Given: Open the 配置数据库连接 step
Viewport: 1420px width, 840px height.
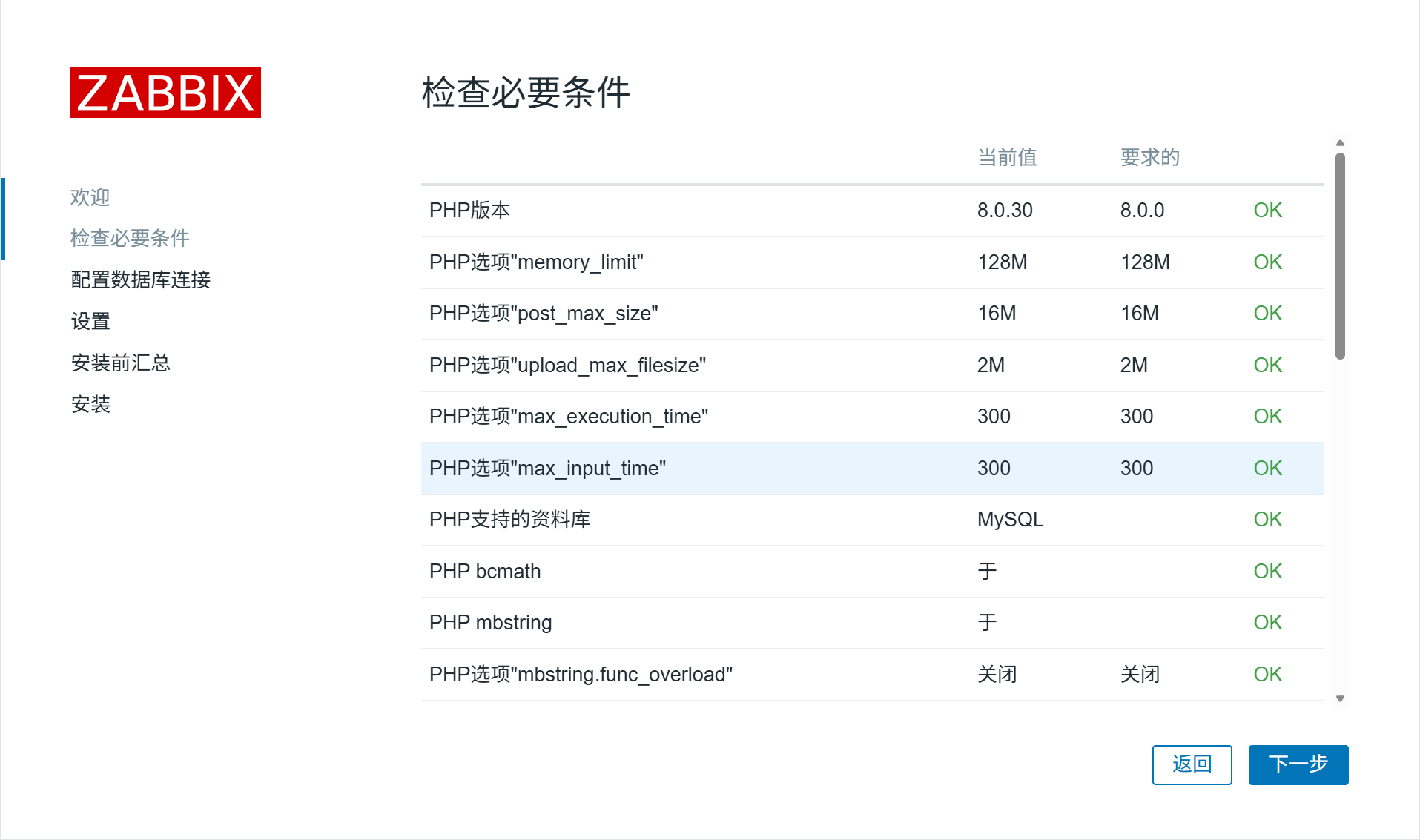Looking at the screenshot, I should tap(141, 280).
